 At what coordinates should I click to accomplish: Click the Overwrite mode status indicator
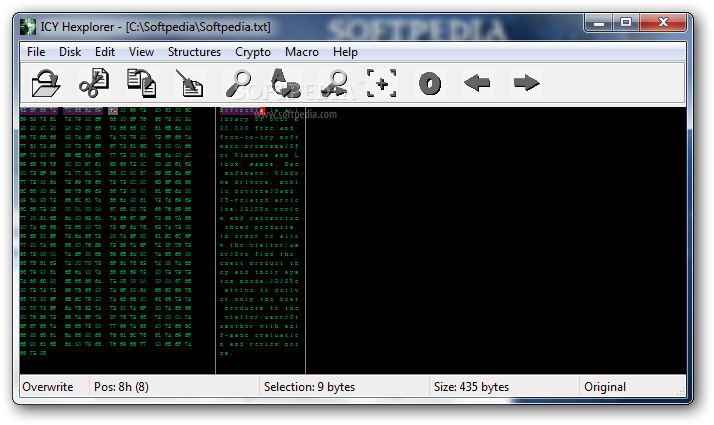[x=48, y=387]
